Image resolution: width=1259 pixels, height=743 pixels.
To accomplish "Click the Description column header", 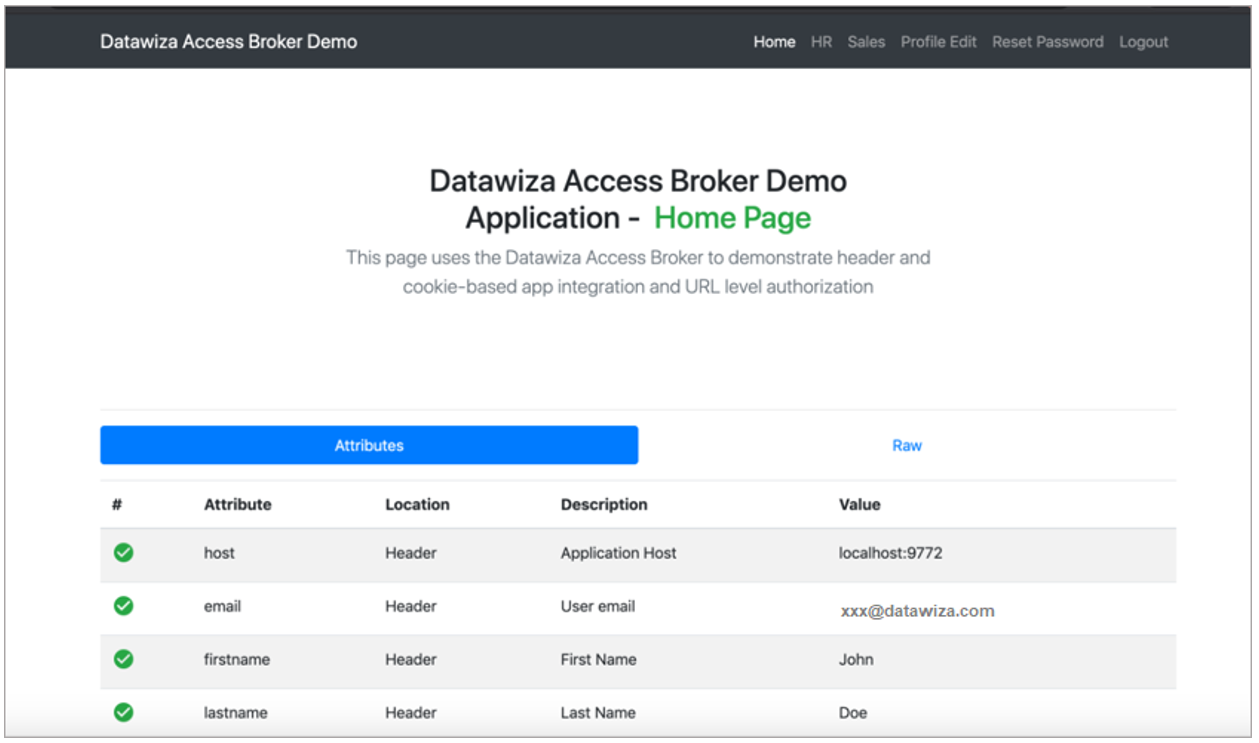I will [603, 505].
